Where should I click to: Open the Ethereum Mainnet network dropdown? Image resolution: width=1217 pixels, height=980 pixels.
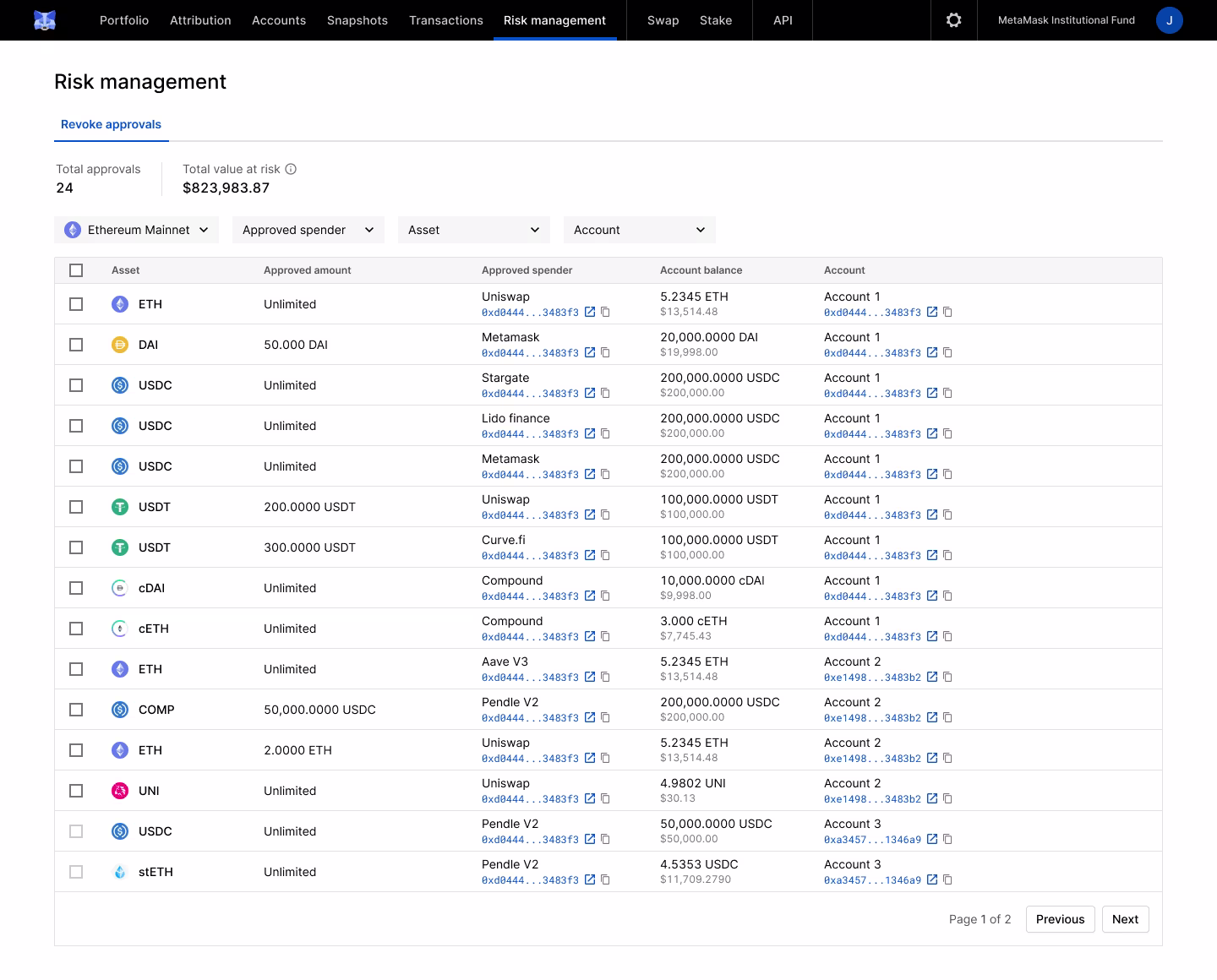[137, 230]
